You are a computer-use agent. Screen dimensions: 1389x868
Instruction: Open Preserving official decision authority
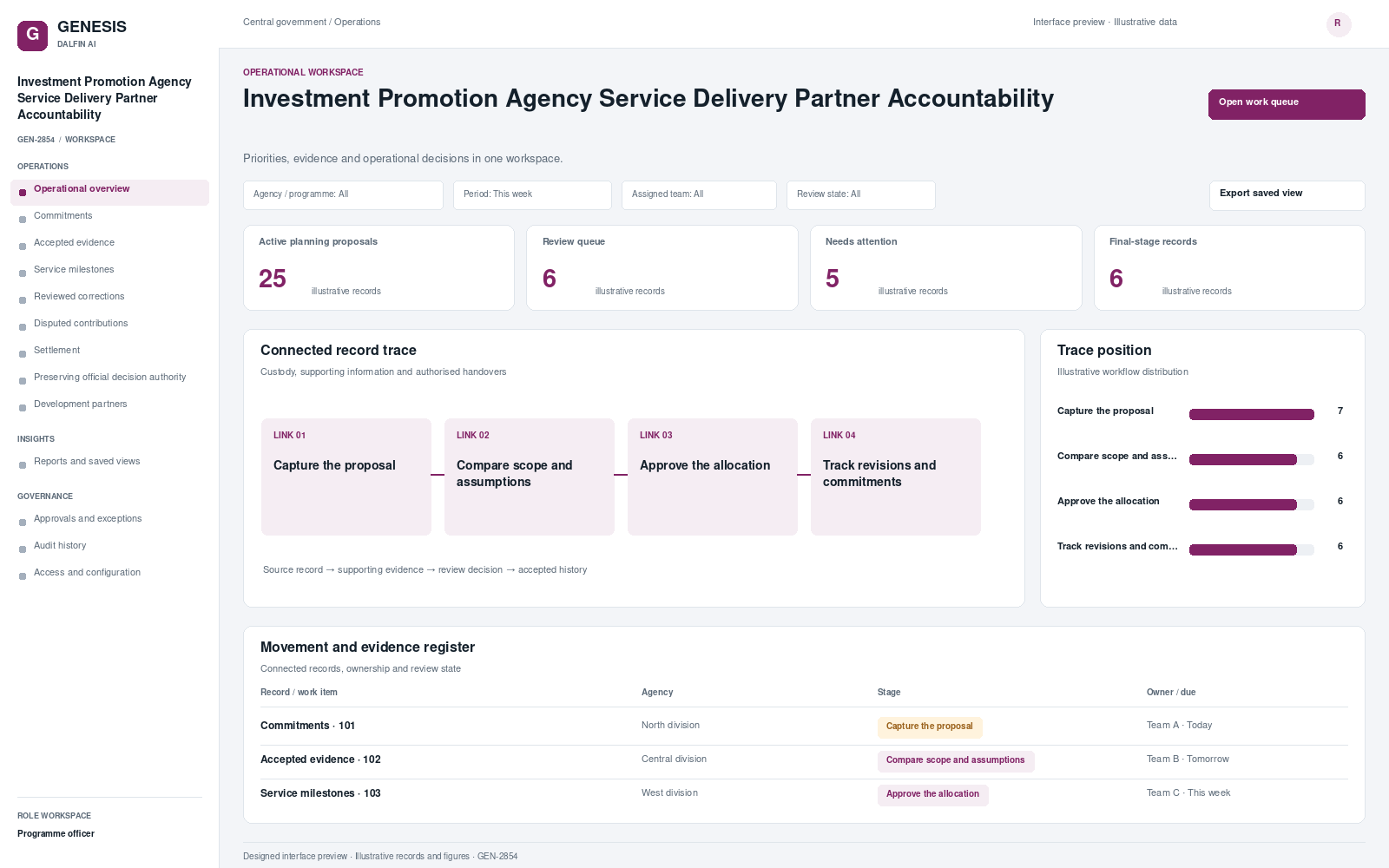(109, 378)
